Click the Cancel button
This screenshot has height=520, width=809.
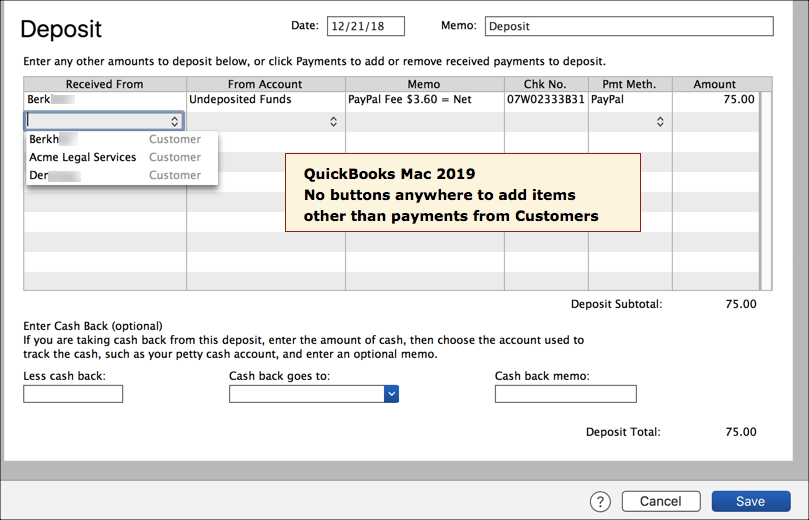[x=660, y=501]
